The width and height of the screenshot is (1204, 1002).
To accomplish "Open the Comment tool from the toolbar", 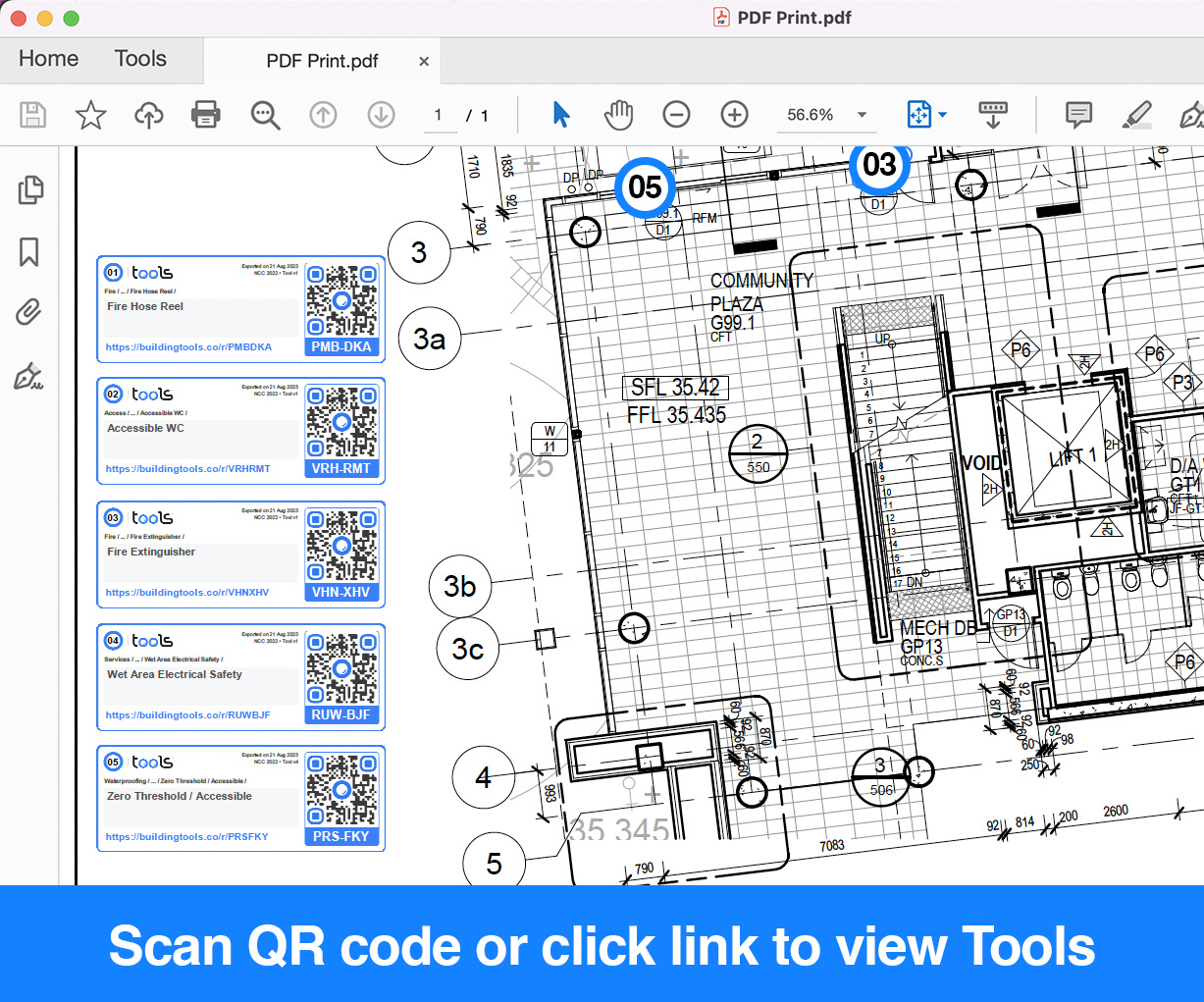I will click(1077, 115).
